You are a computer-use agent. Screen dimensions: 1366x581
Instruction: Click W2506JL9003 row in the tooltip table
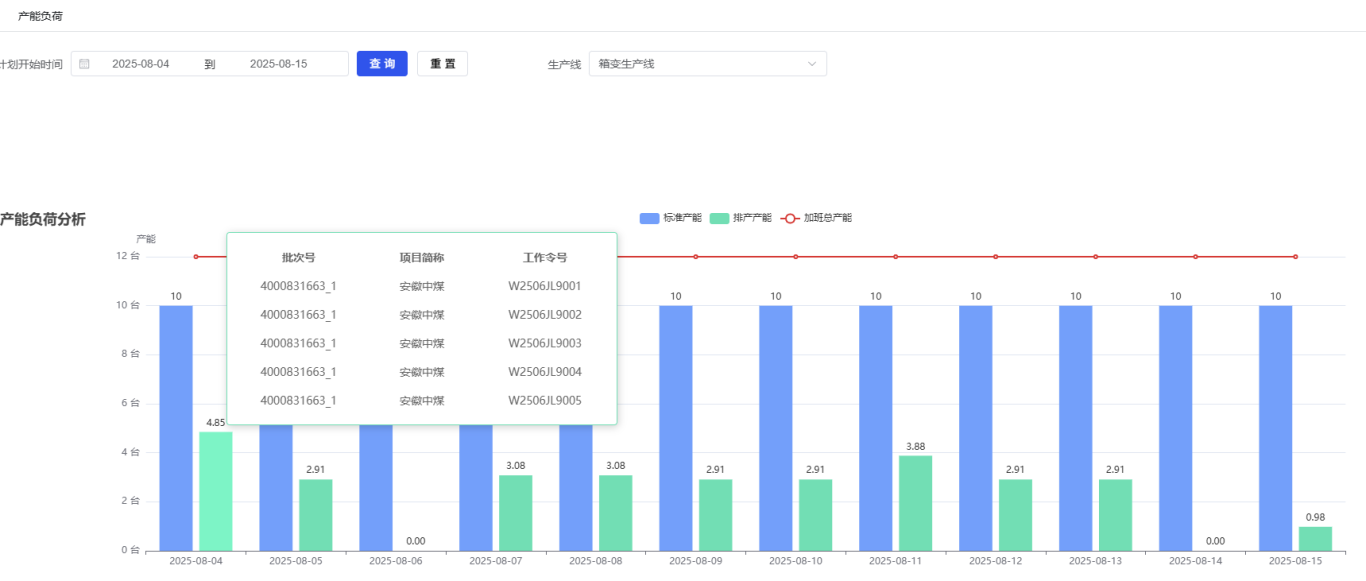(544, 343)
